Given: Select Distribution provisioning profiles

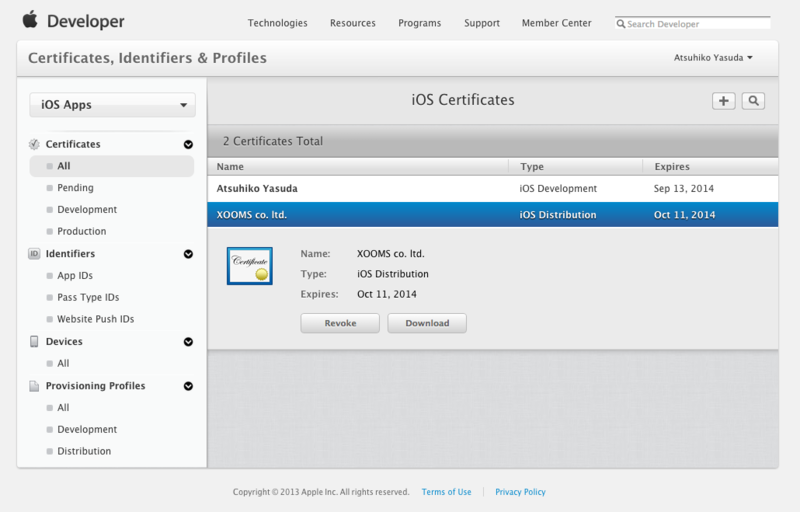Looking at the screenshot, I should tap(84, 451).
